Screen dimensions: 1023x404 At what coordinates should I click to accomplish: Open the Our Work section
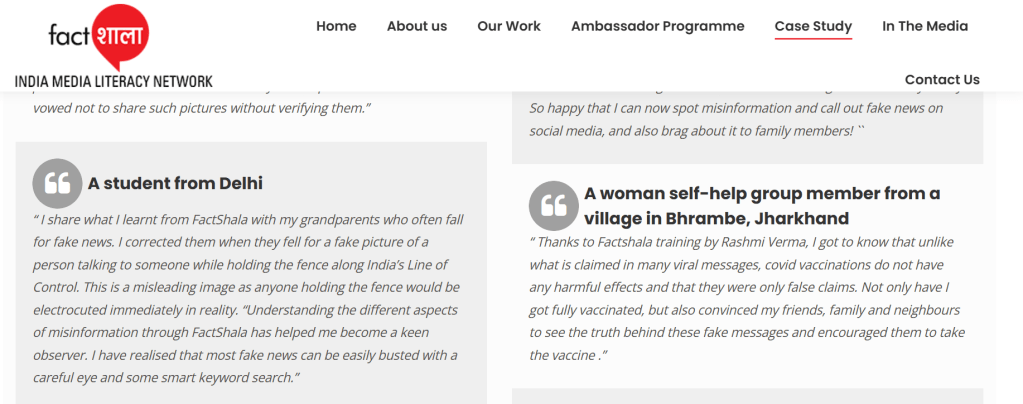click(x=509, y=26)
